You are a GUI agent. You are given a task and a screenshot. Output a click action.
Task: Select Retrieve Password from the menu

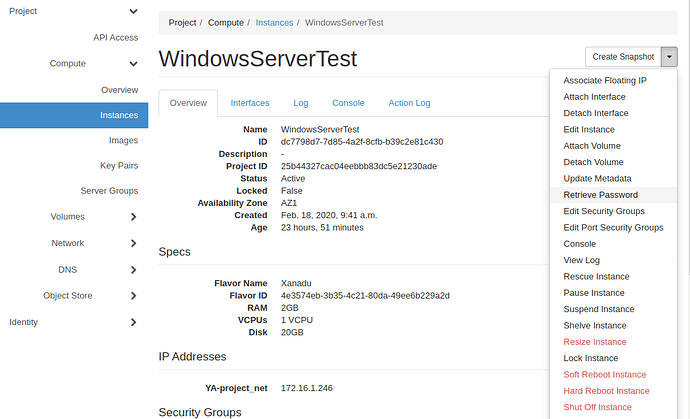point(600,195)
